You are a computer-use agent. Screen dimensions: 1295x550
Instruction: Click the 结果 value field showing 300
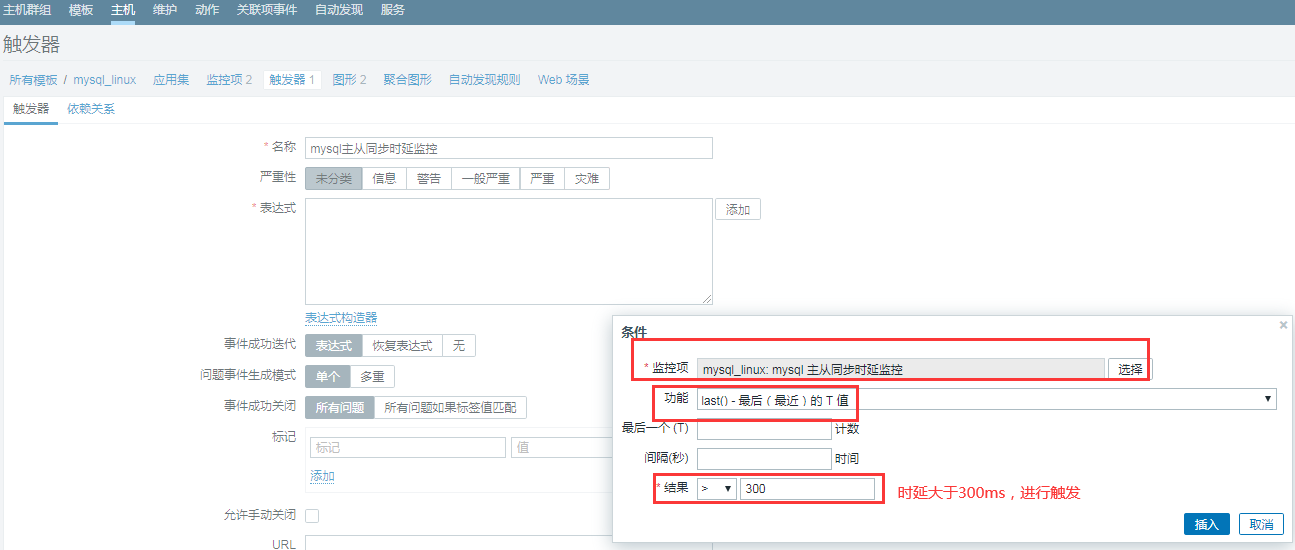pyautogui.click(x=808, y=489)
